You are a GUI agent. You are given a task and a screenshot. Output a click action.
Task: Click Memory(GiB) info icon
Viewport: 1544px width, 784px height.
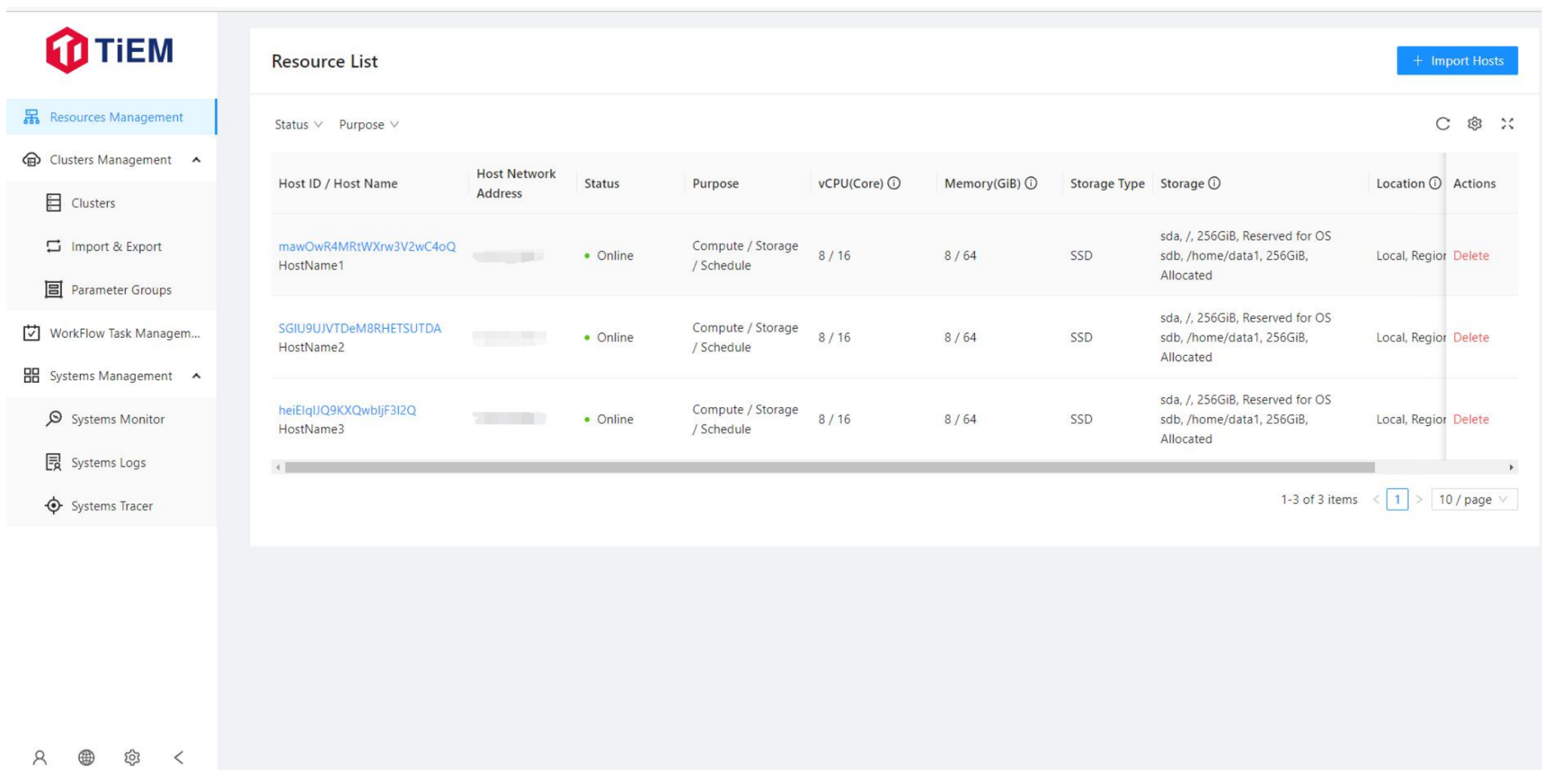coord(1031,183)
